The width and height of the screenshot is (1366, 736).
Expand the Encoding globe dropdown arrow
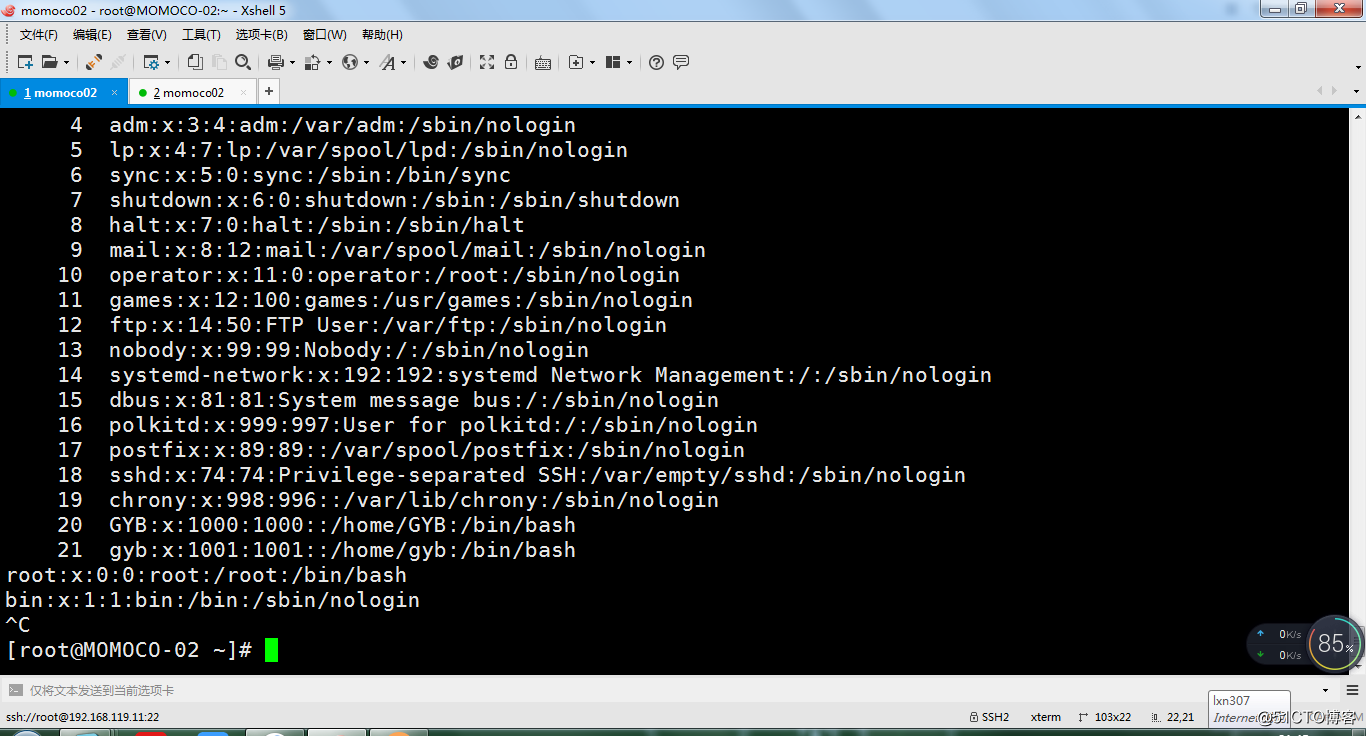[x=366, y=62]
